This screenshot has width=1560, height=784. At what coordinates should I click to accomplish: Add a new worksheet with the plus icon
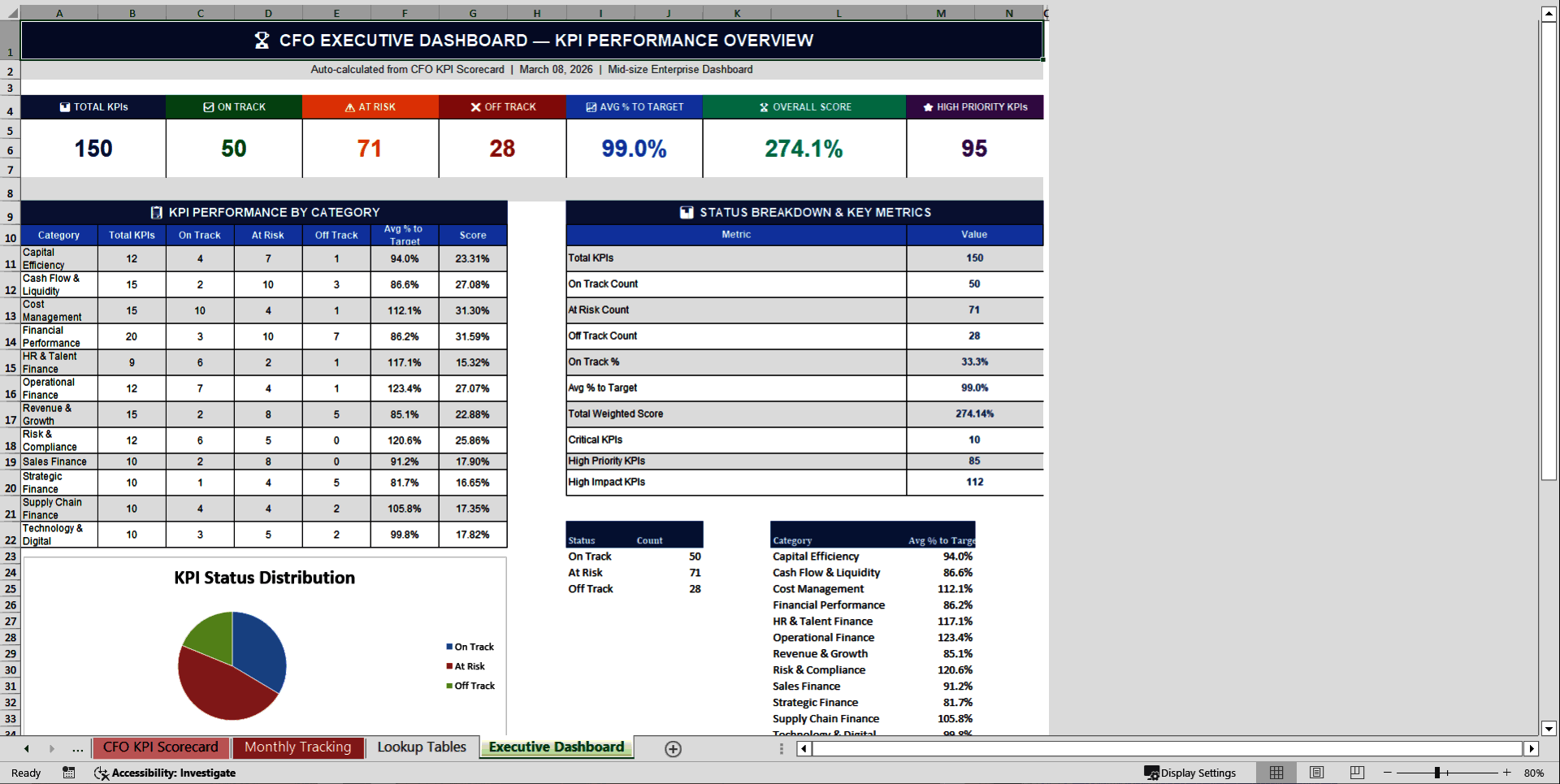point(673,748)
